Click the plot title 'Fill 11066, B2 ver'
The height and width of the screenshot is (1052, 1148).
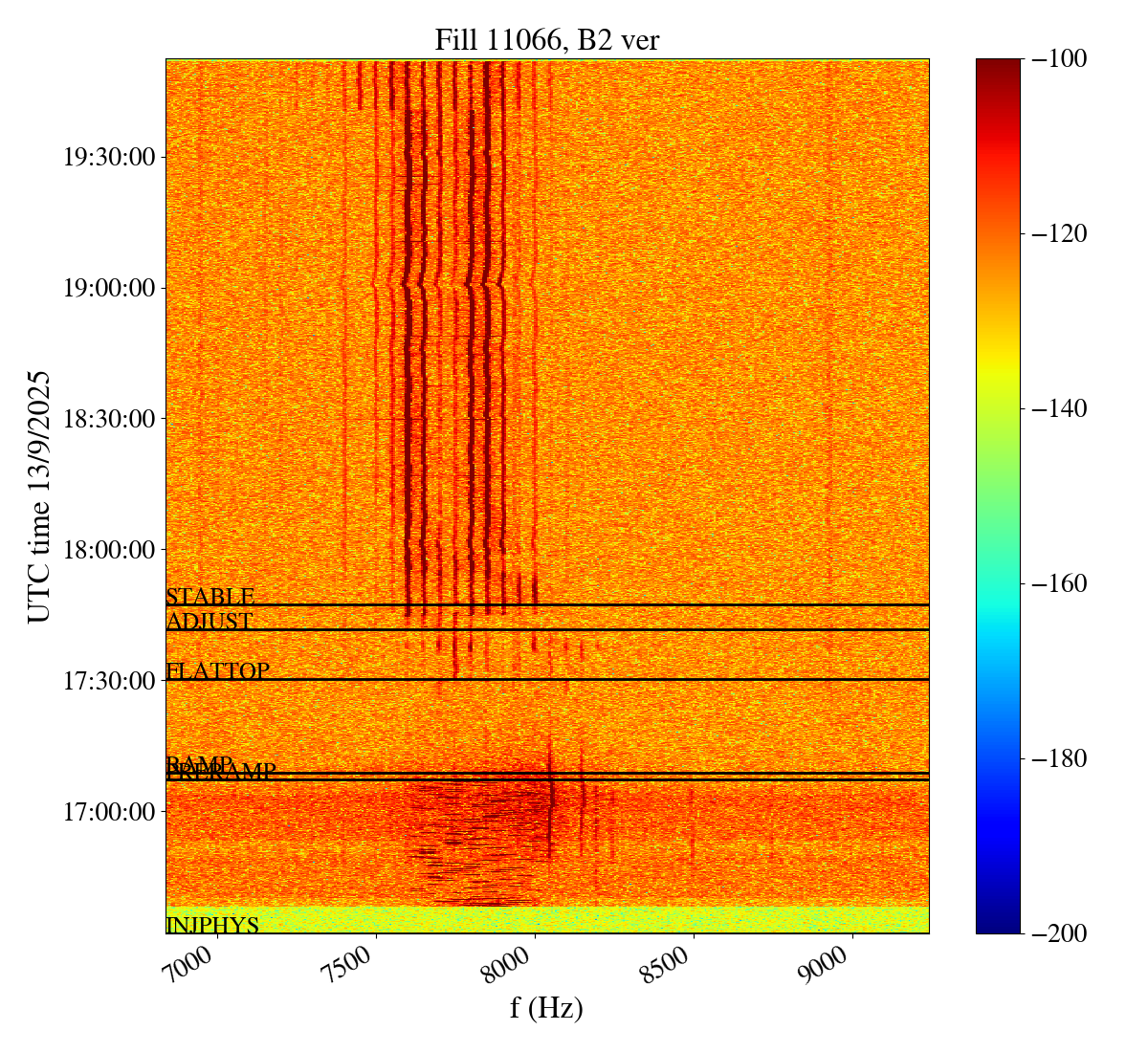546,39
